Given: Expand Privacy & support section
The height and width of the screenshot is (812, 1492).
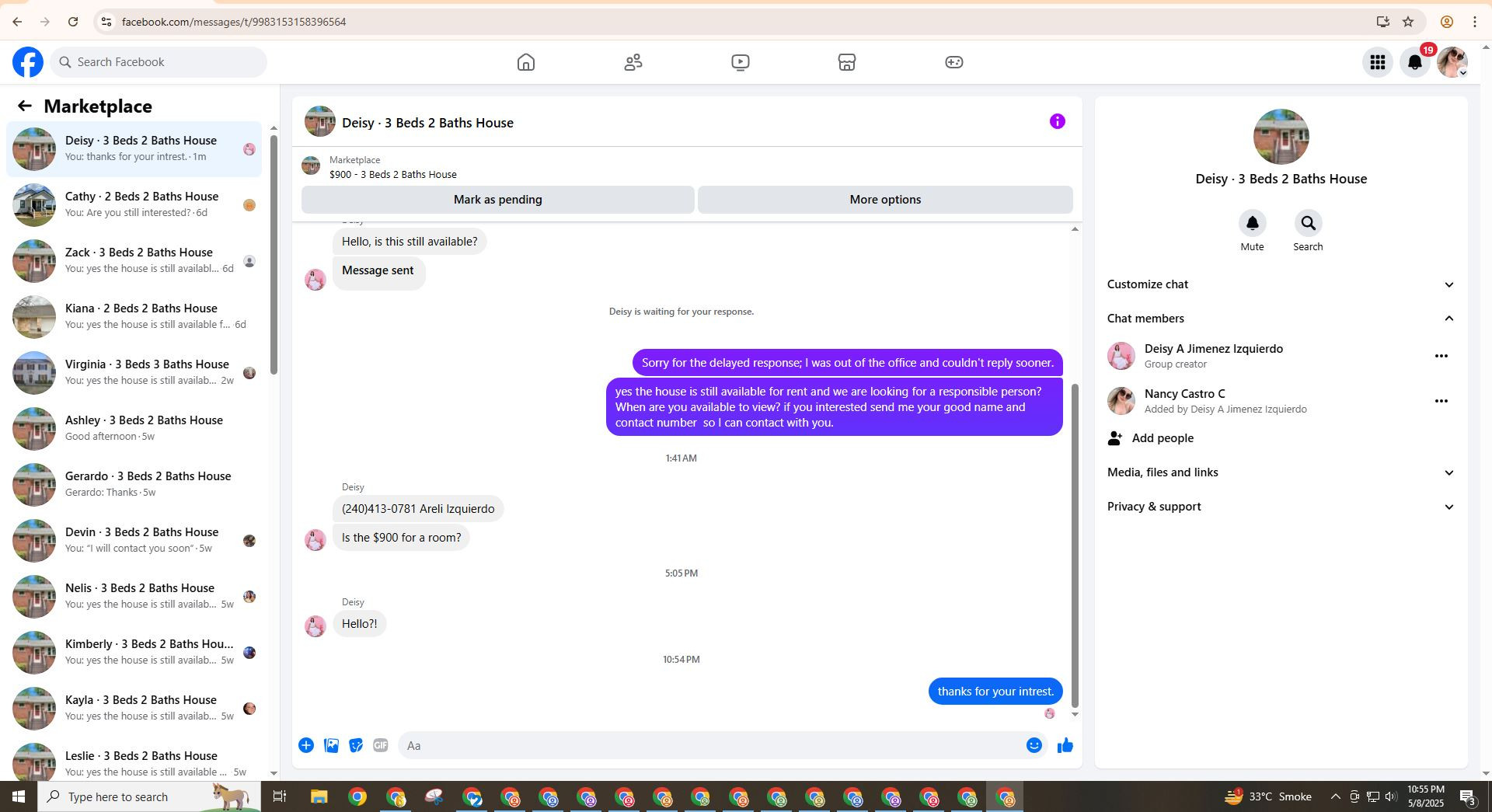Looking at the screenshot, I should 1281,507.
